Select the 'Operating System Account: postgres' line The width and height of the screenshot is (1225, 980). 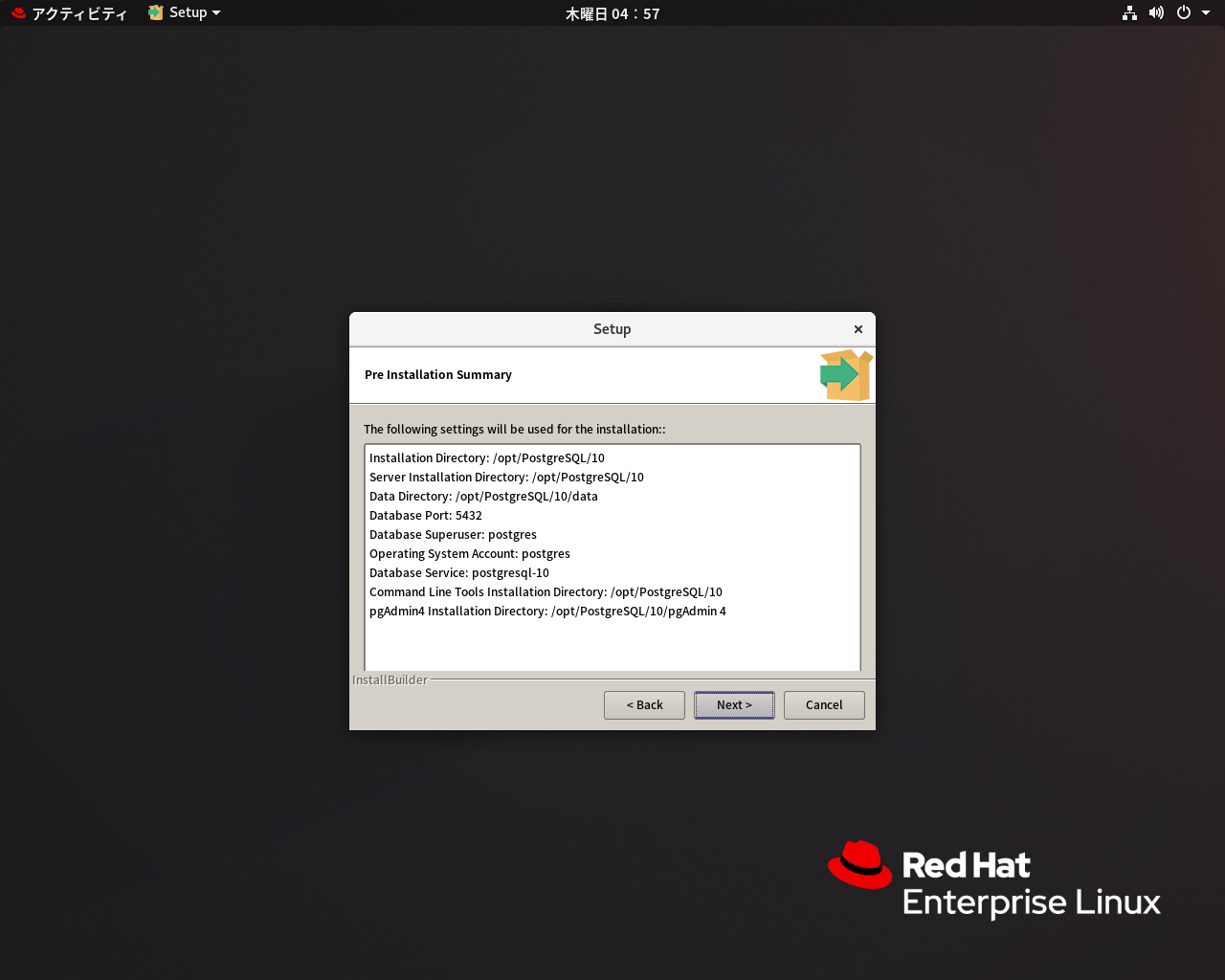(x=470, y=554)
